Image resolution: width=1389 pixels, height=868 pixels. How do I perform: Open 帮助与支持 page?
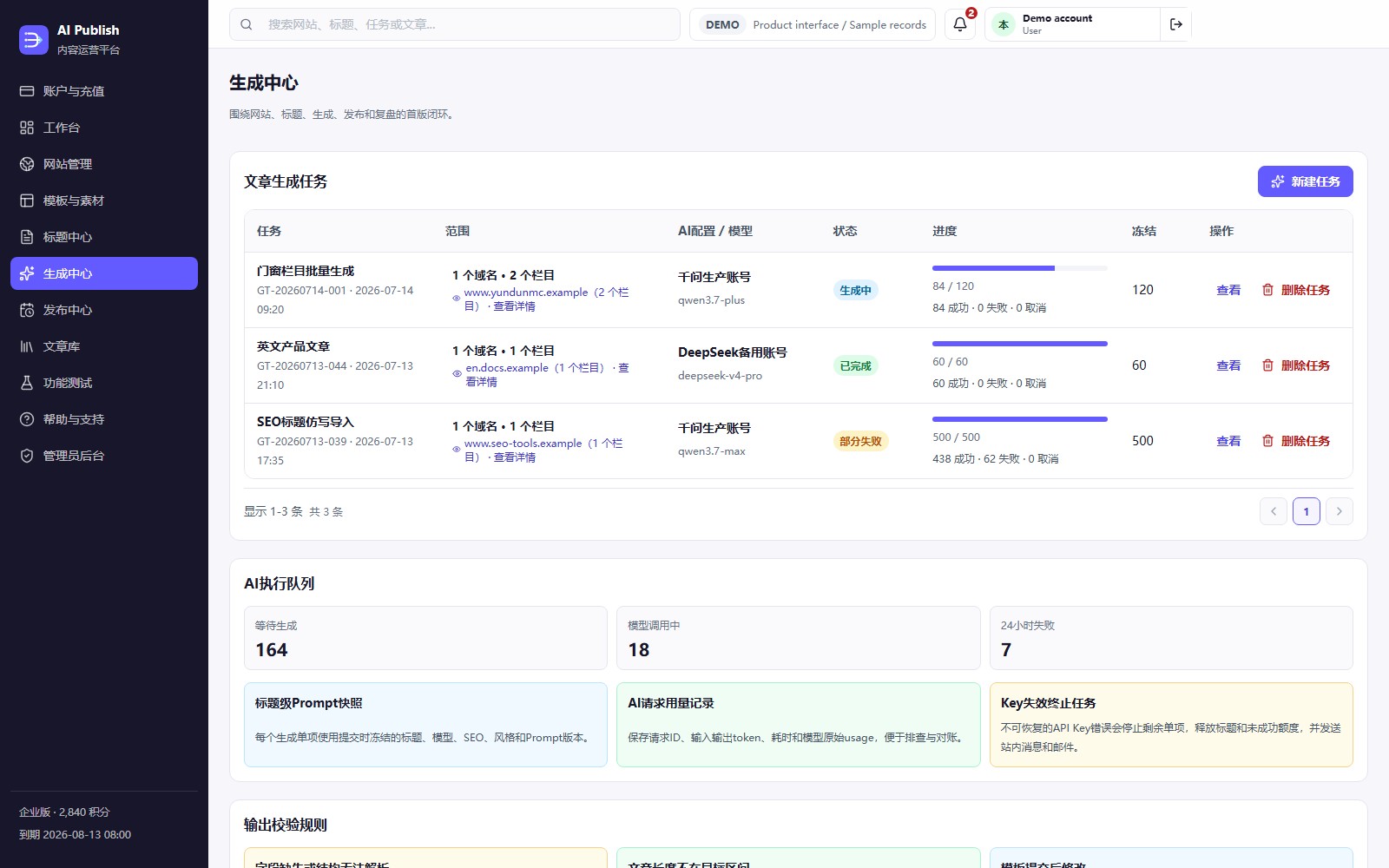coord(104,419)
